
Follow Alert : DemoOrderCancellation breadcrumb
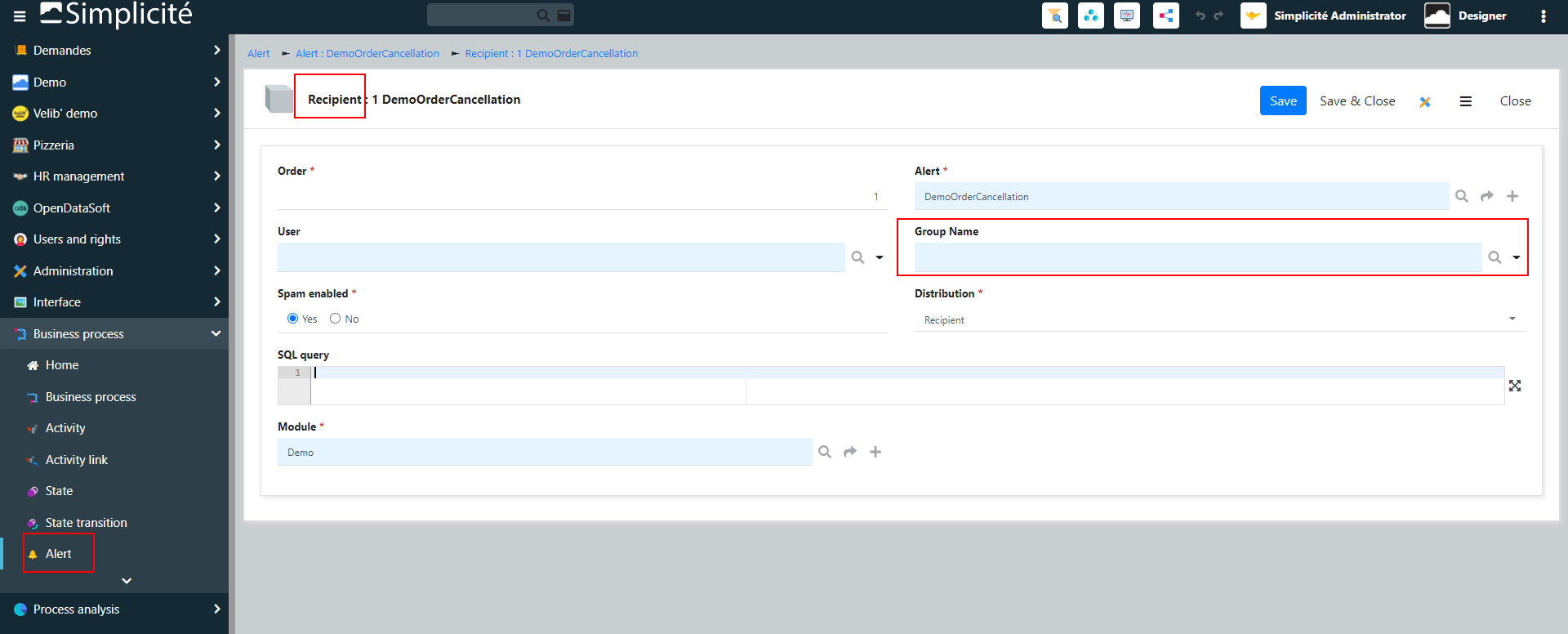pyautogui.click(x=367, y=54)
